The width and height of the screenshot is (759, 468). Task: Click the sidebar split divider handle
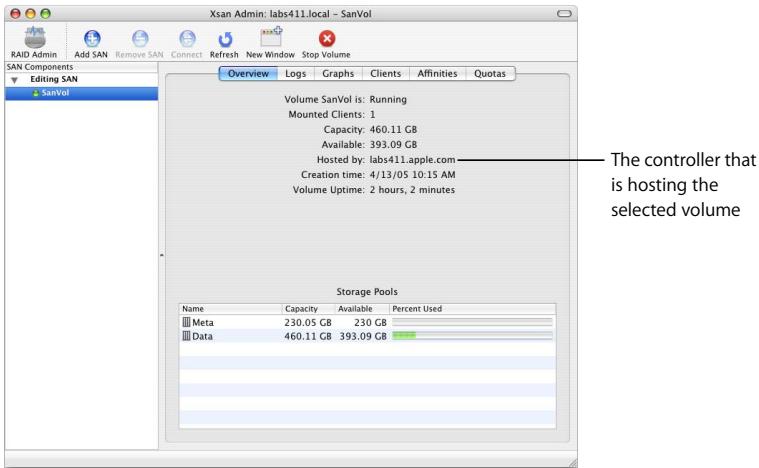click(x=162, y=255)
